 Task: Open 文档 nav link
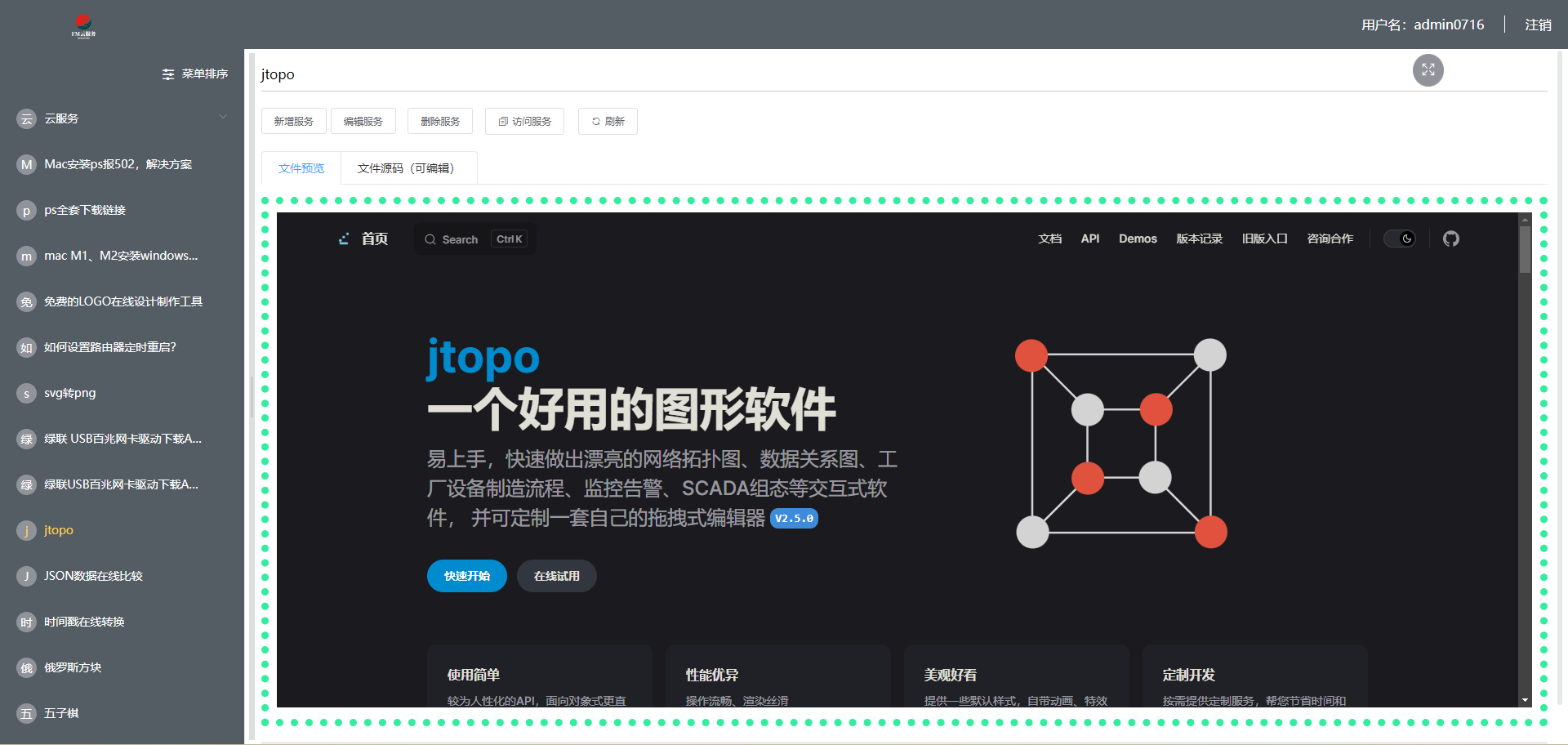coord(1049,239)
